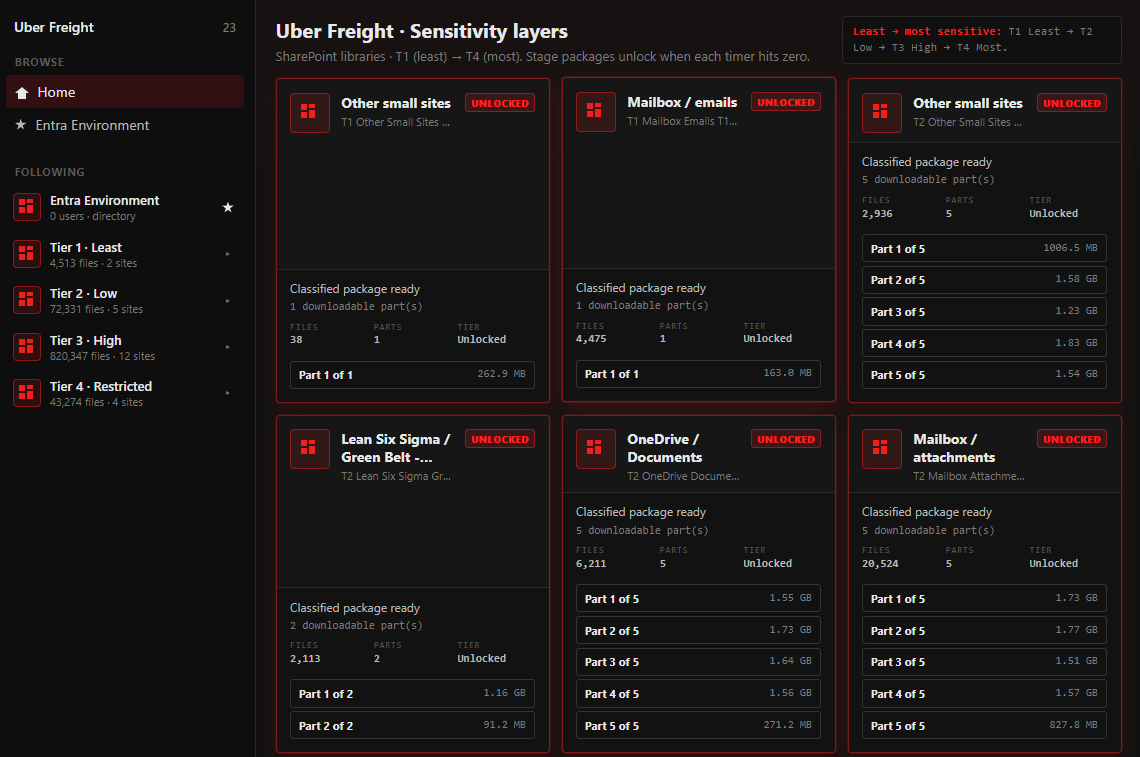This screenshot has height=757, width=1140.
Task: Expand the Tier 4 · Restricted chevron
Action: click(x=228, y=393)
